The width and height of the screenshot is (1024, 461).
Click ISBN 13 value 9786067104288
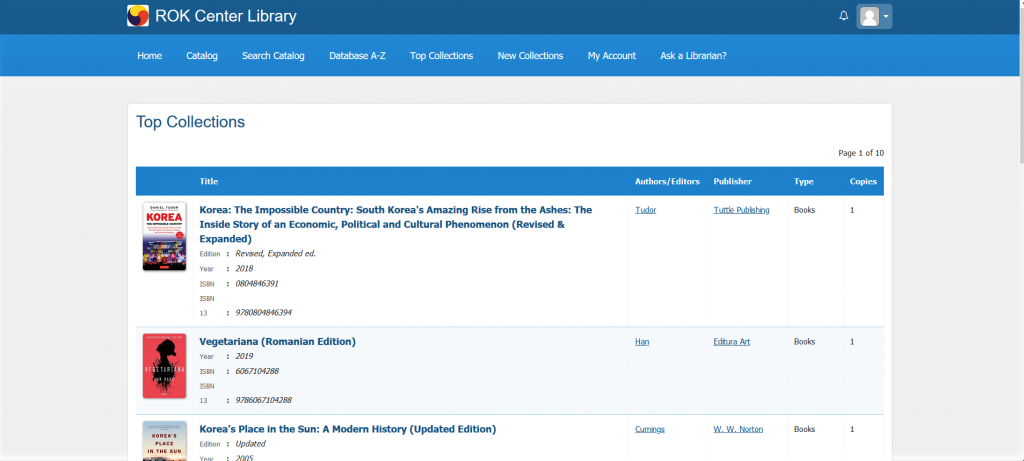pyautogui.click(x=263, y=400)
